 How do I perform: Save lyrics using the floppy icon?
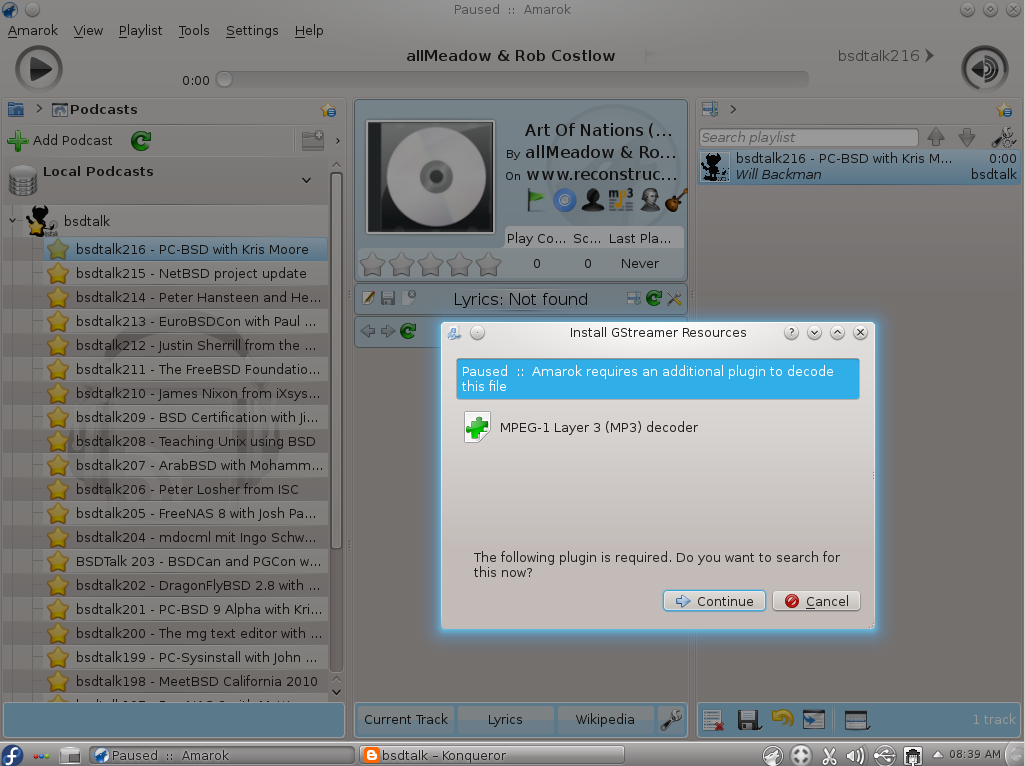pos(388,299)
